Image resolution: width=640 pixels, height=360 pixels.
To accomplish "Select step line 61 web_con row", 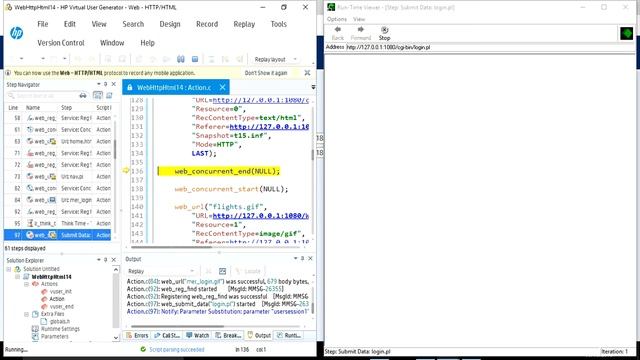I will coord(58,130).
